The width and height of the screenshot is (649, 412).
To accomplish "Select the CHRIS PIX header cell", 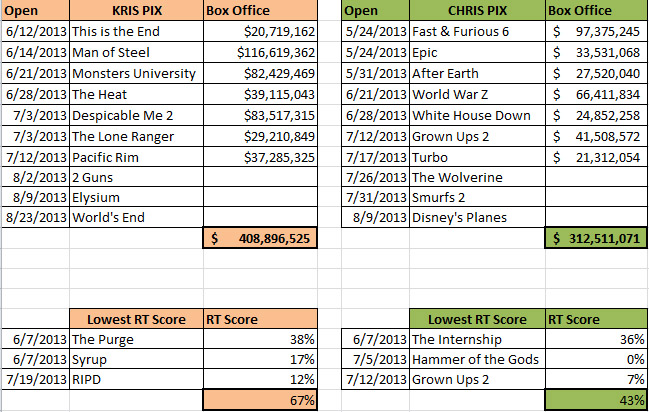I will (477, 10).
